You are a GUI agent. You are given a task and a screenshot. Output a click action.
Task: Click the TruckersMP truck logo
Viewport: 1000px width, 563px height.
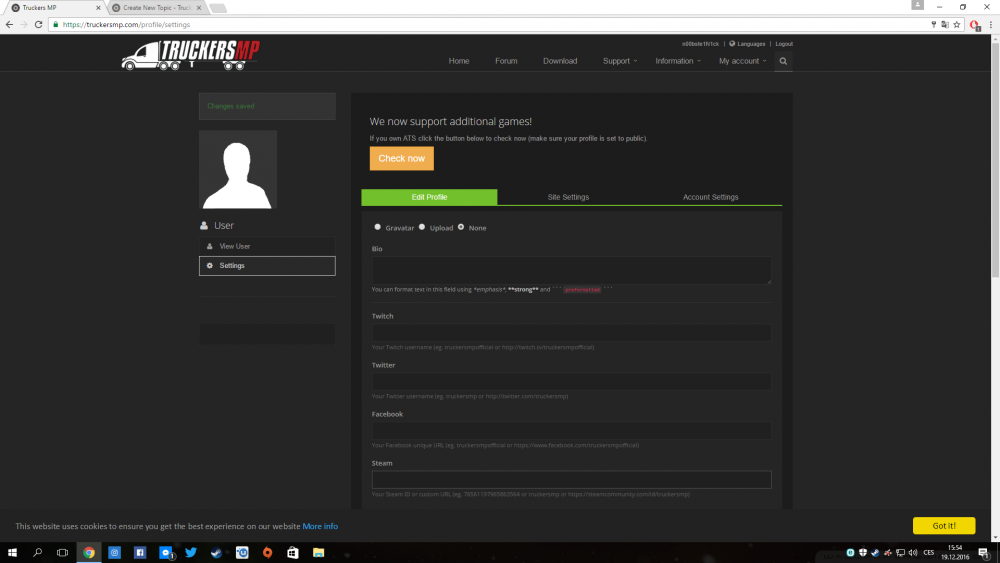point(190,56)
